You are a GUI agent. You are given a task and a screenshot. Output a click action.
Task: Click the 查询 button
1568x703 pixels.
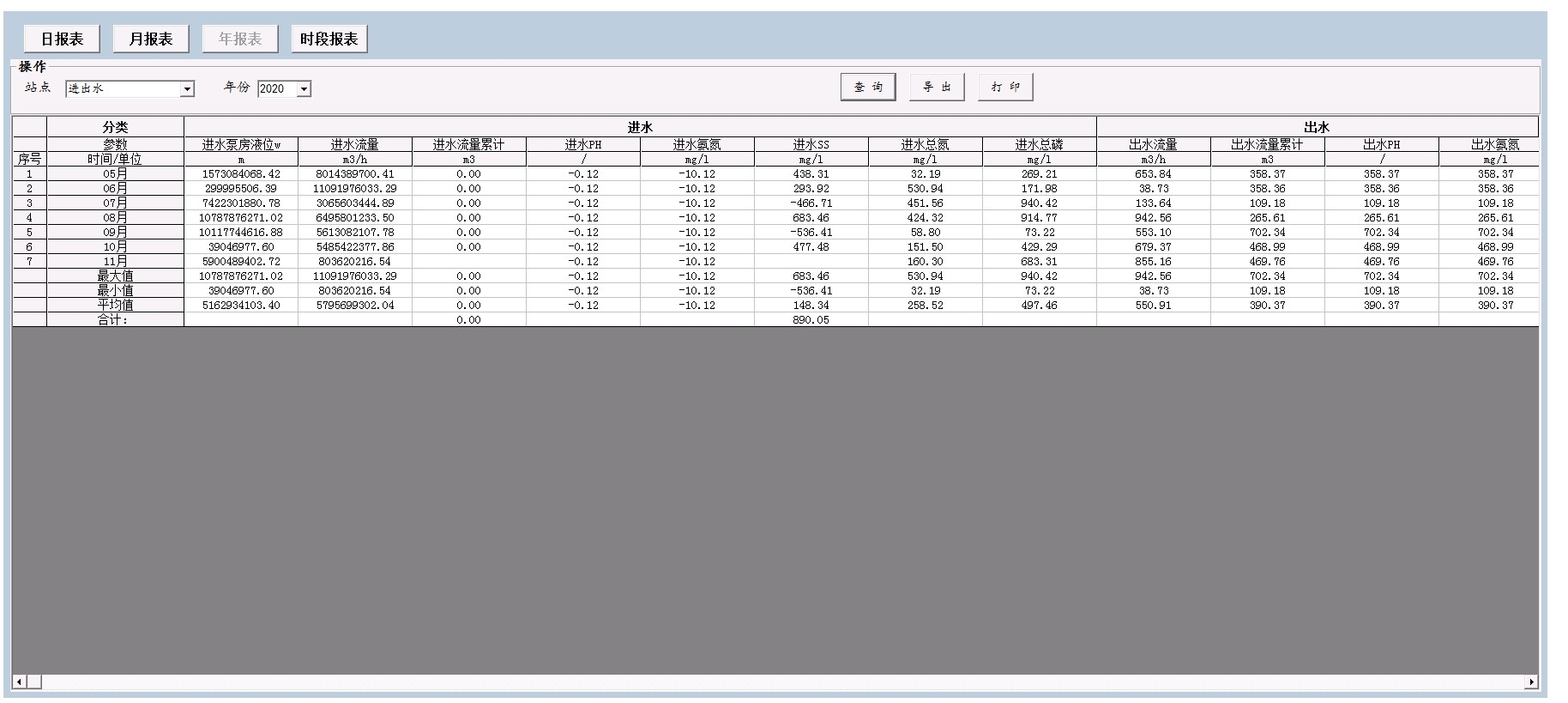(x=868, y=87)
